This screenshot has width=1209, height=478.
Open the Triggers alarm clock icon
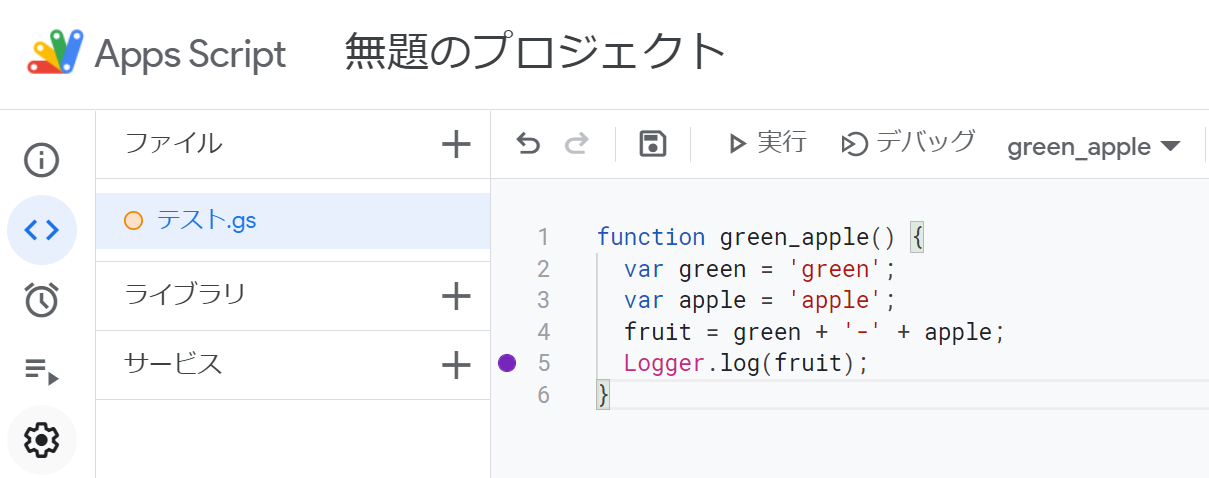click(x=42, y=300)
